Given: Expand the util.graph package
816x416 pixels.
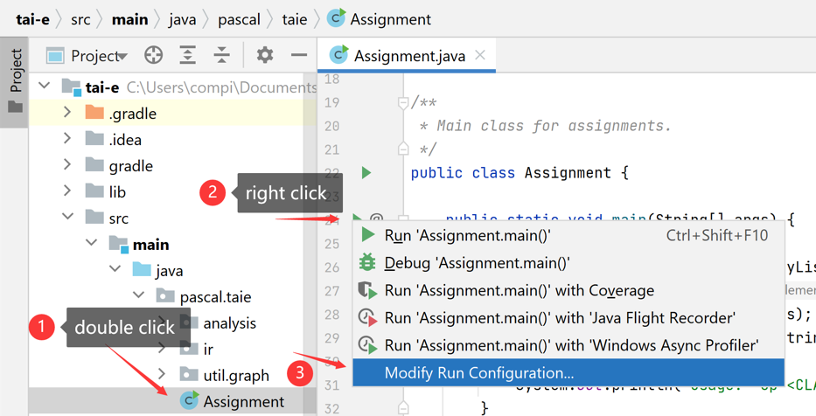Looking at the screenshot, I should click(x=162, y=374).
